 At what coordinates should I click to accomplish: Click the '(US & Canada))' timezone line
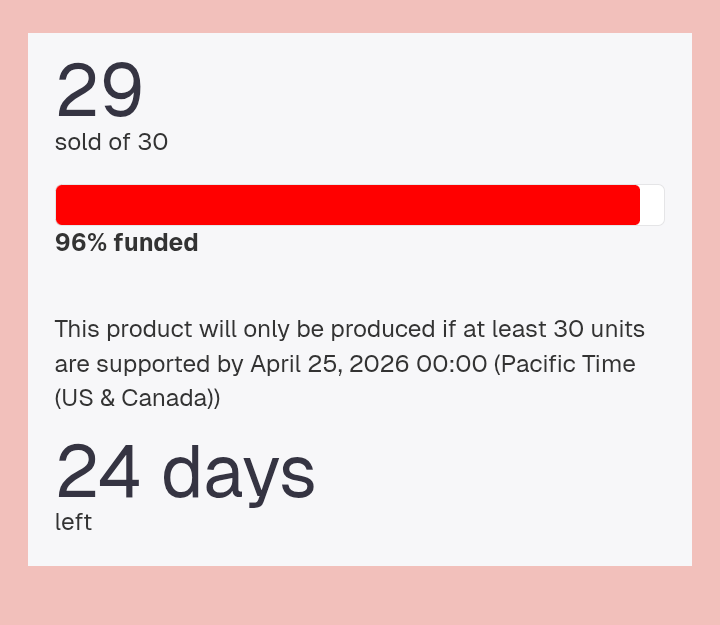(x=137, y=398)
